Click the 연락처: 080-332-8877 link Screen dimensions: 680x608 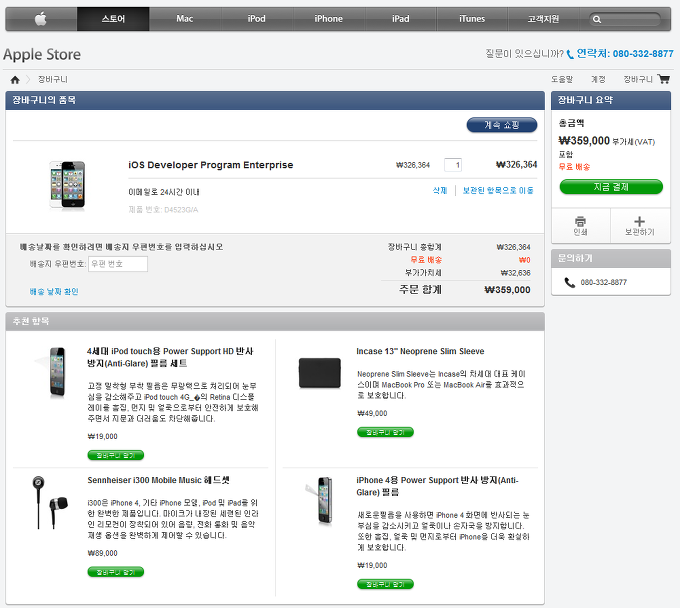point(624,54)
